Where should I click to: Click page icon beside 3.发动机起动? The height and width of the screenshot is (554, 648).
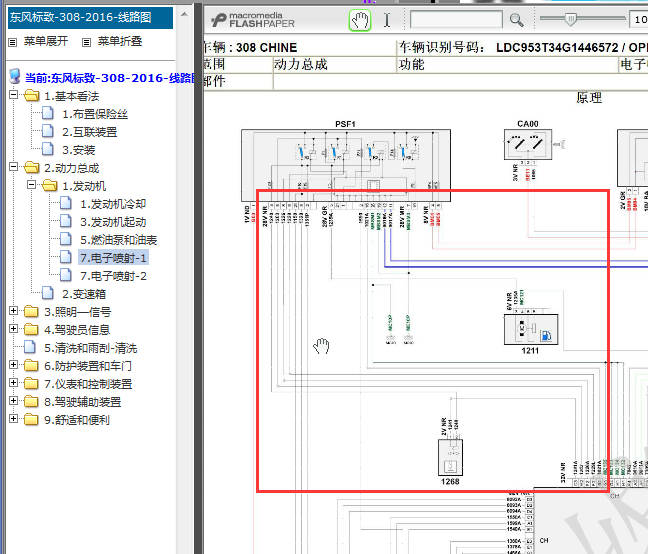[x=66, y=221]
